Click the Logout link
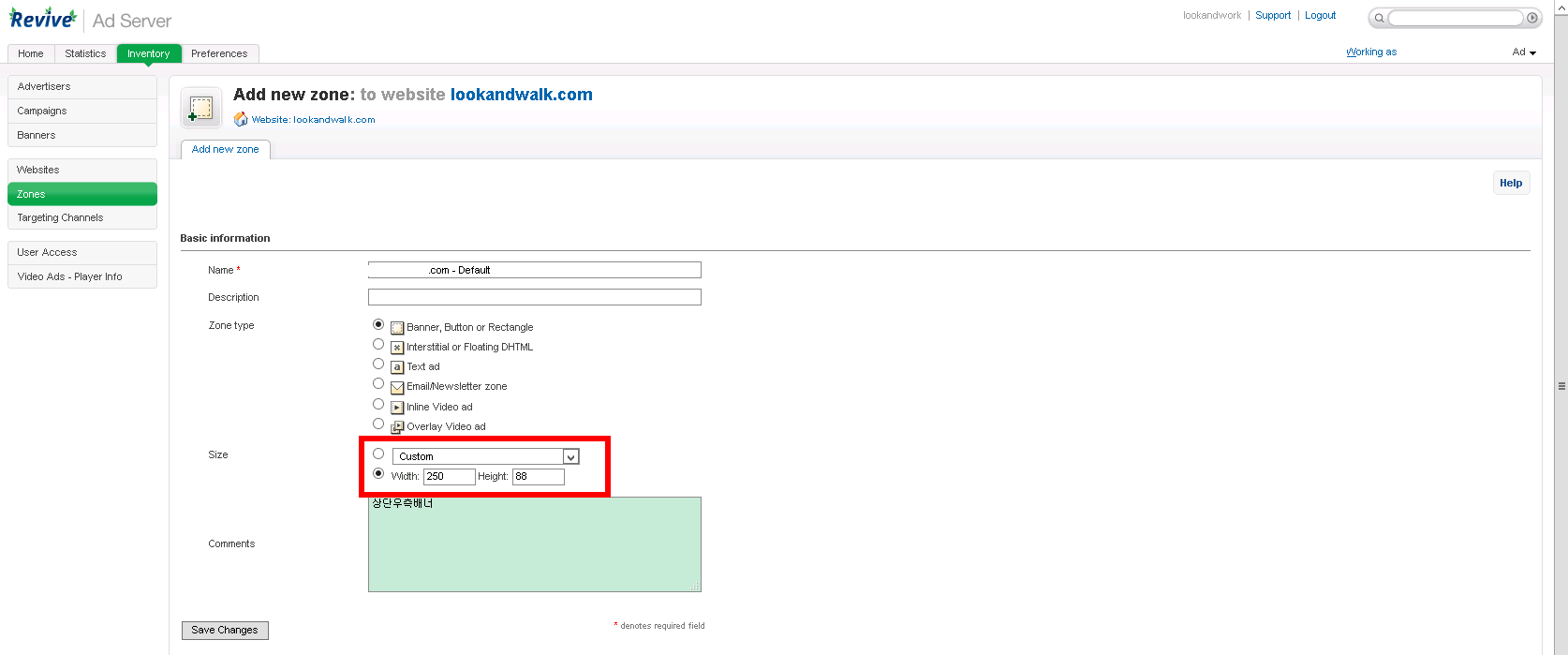The width and height of the screenshot is (1568, 655). tap(1321, 15)
